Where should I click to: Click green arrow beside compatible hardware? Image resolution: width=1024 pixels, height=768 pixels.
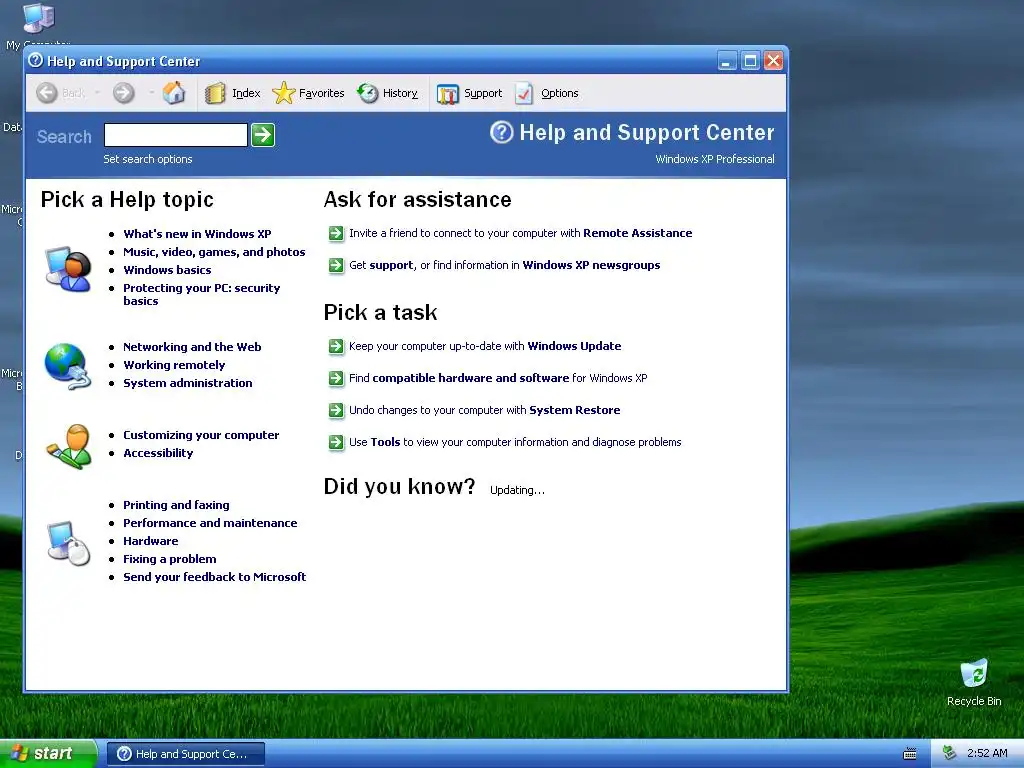pos(336,378)
